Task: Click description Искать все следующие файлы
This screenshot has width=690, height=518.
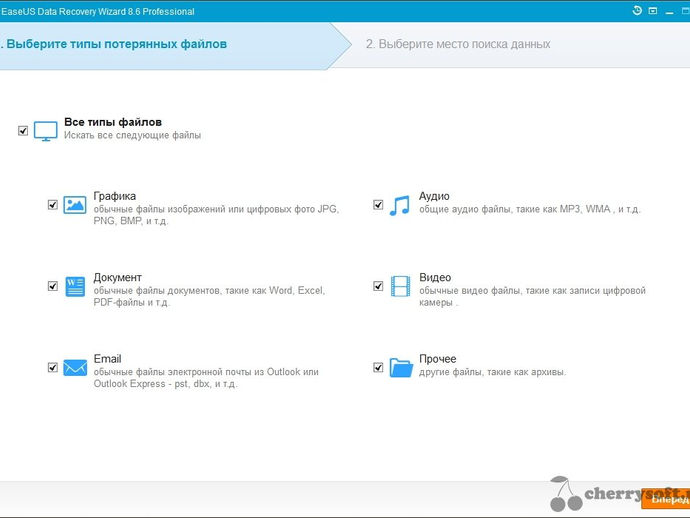Action: [x=132, y=135]
